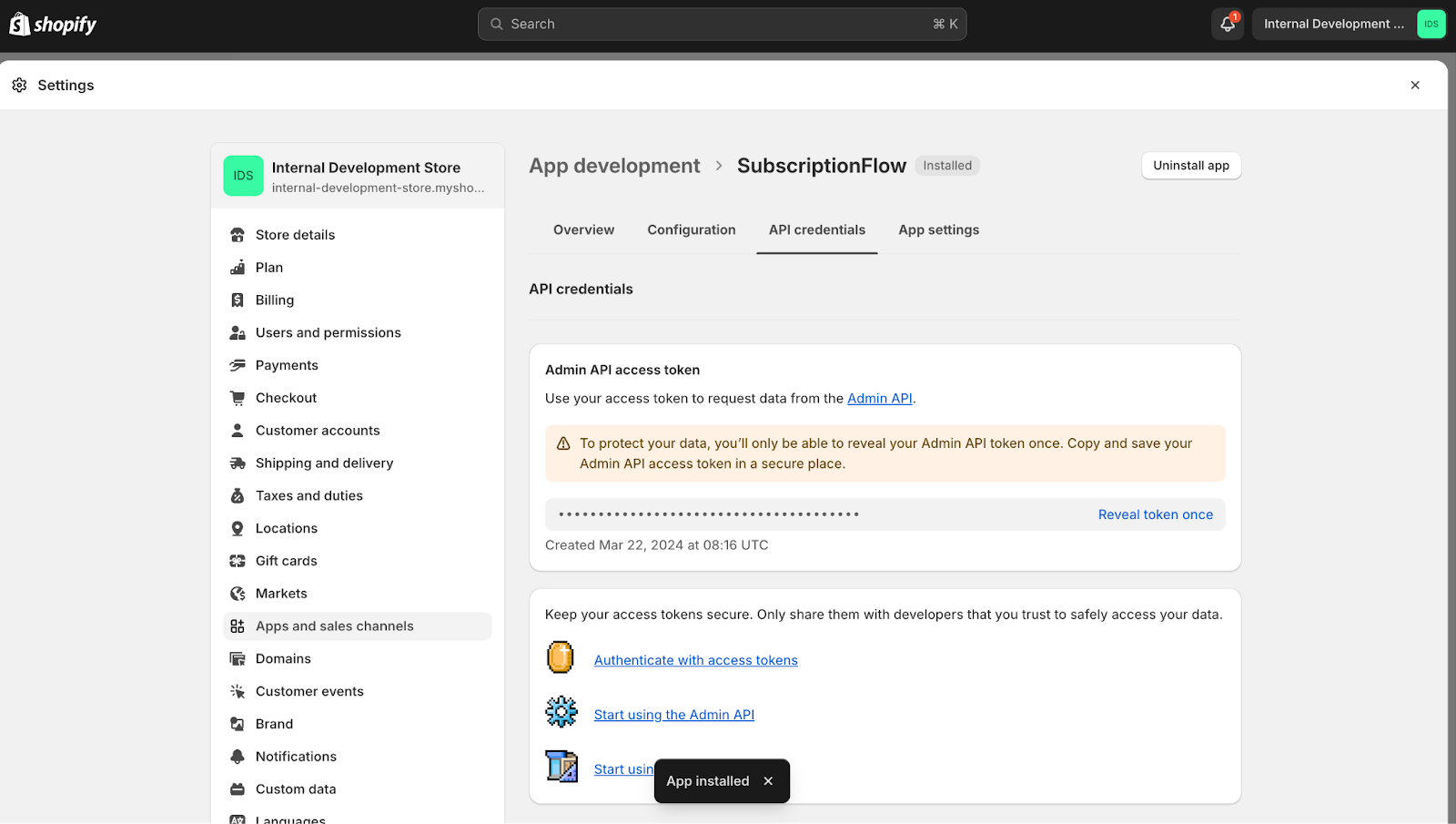The image size is (1456, 824).
Task: Click Reveal token once
Action: [1156, 514]
